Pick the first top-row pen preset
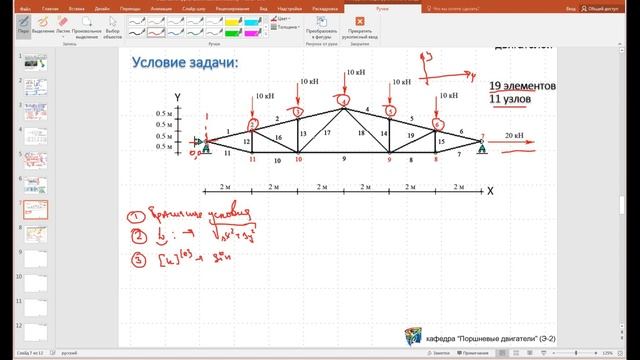The width and height of the screenshot is (640, 360). 137,21
